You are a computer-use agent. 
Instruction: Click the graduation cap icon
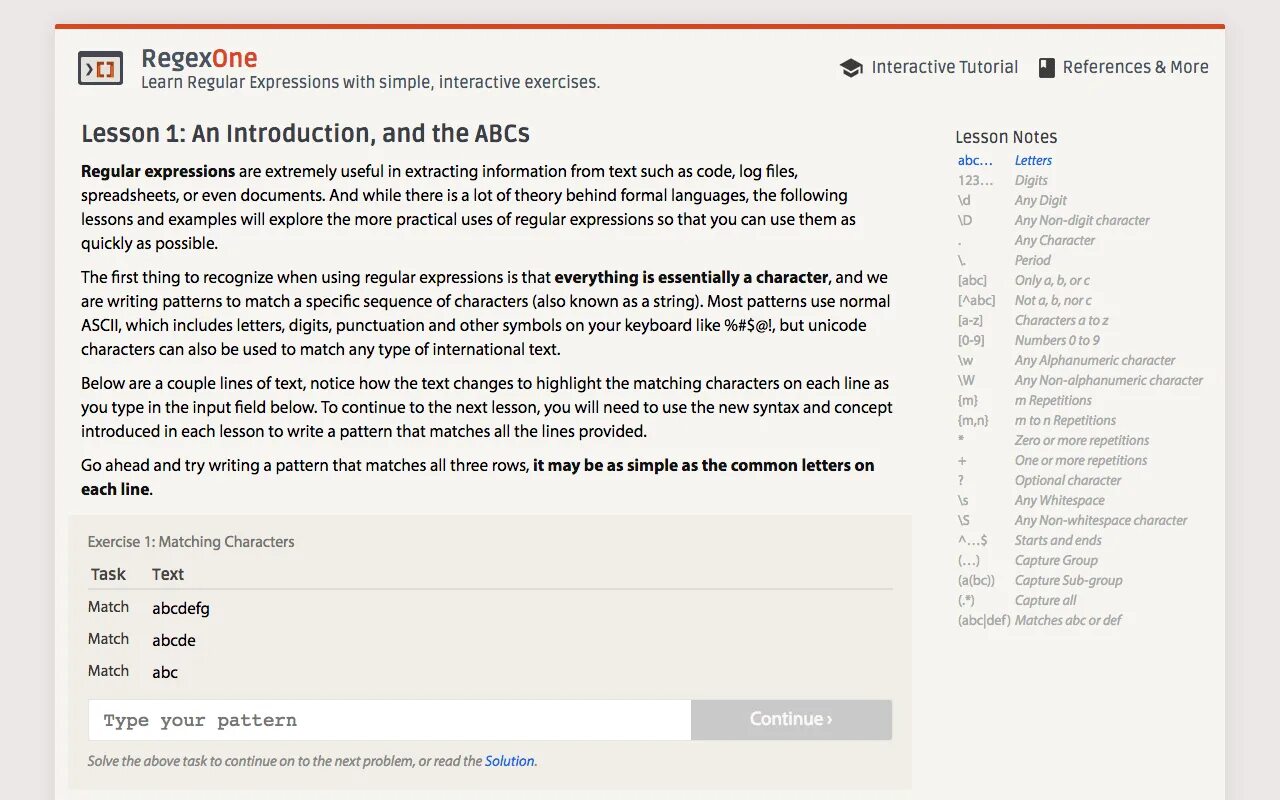(x=851, y=68)
